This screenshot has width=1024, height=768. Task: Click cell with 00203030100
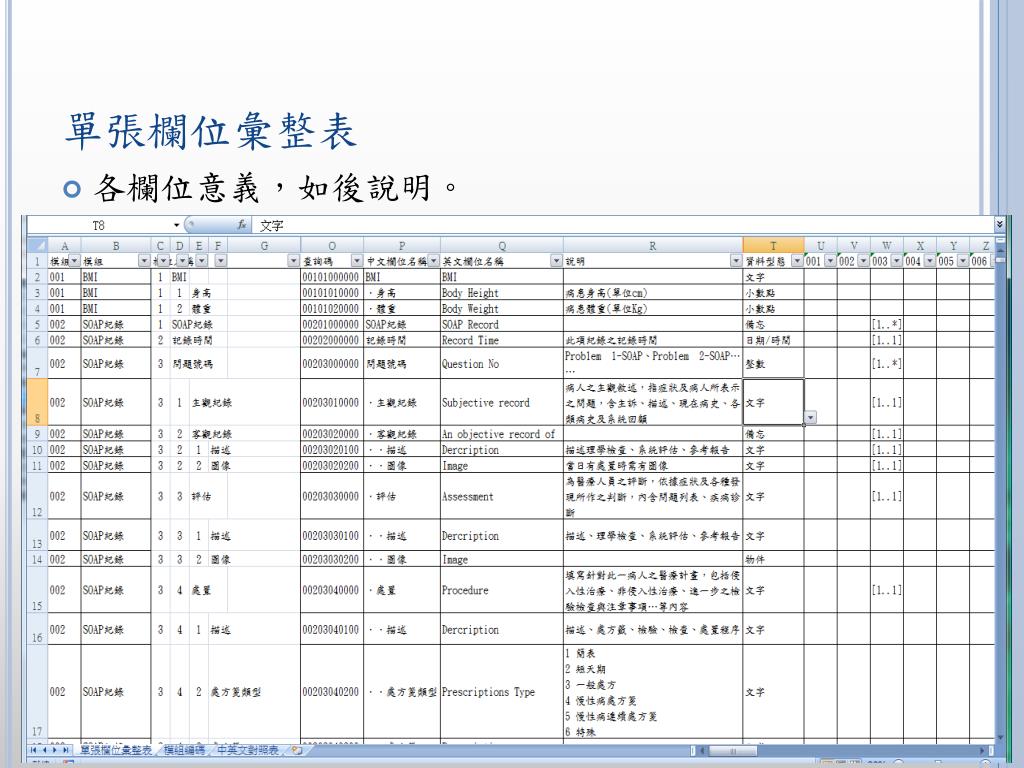(x=332, y=536)
